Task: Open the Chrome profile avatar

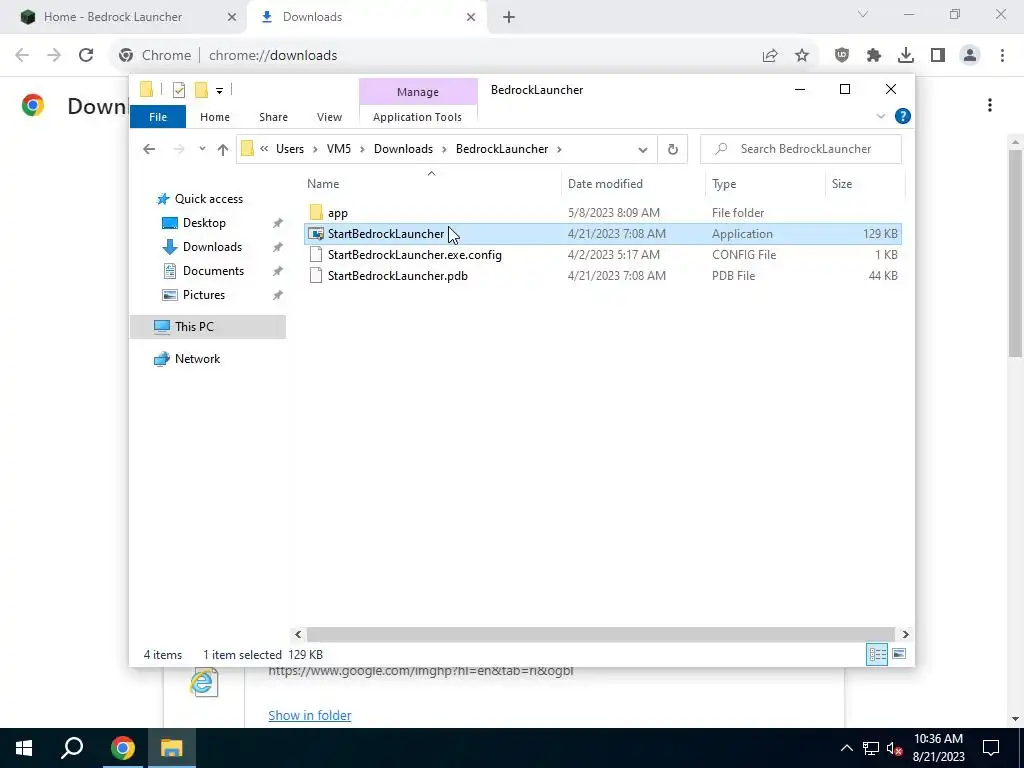Action: (970, 56)
